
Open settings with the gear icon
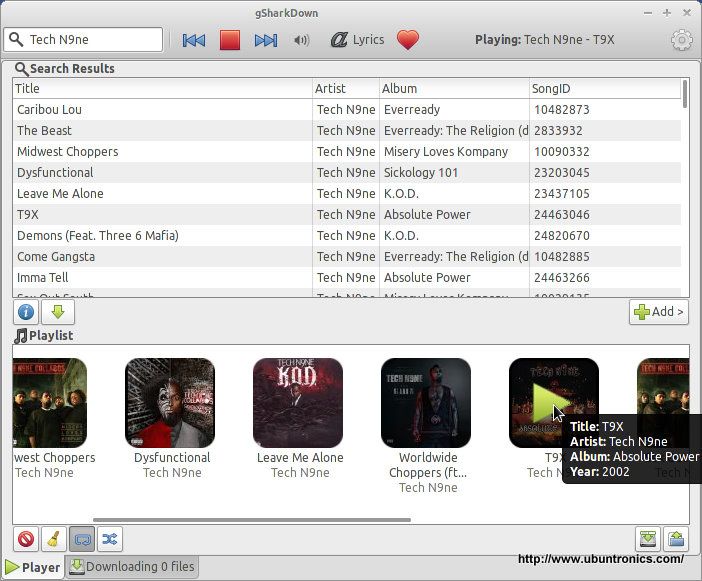(x=681, y=41)
